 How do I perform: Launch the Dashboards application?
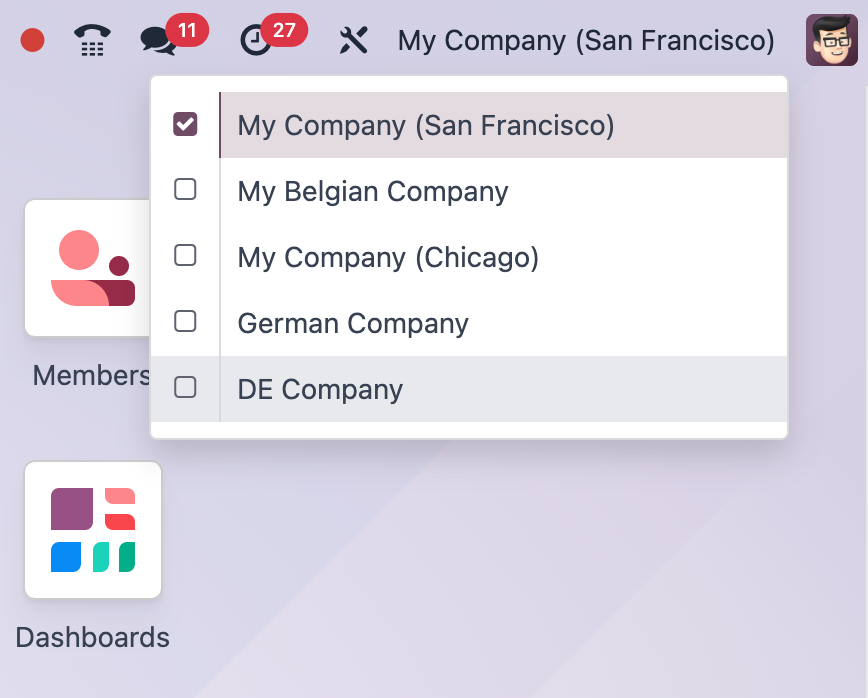click(x=93, y=530)
